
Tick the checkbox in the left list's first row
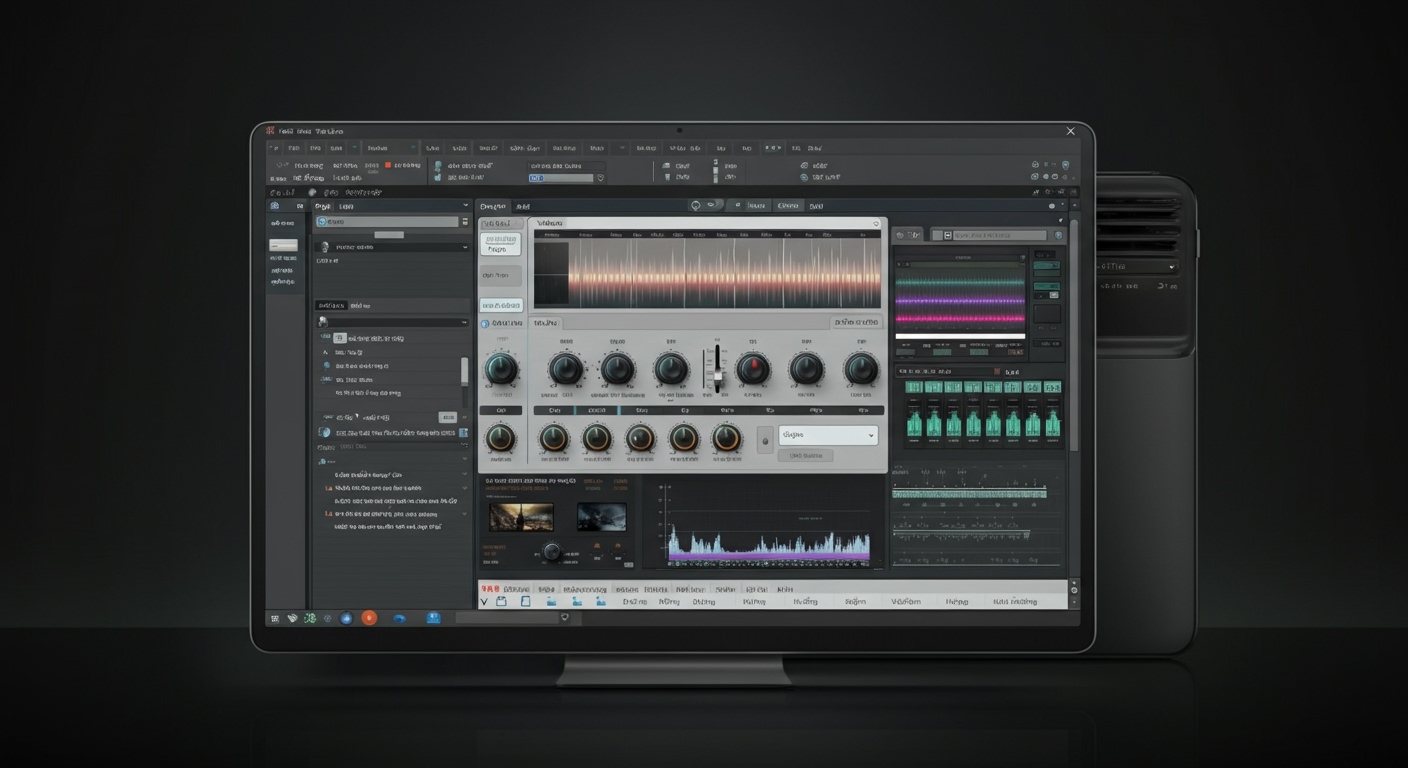pos(339,338)
